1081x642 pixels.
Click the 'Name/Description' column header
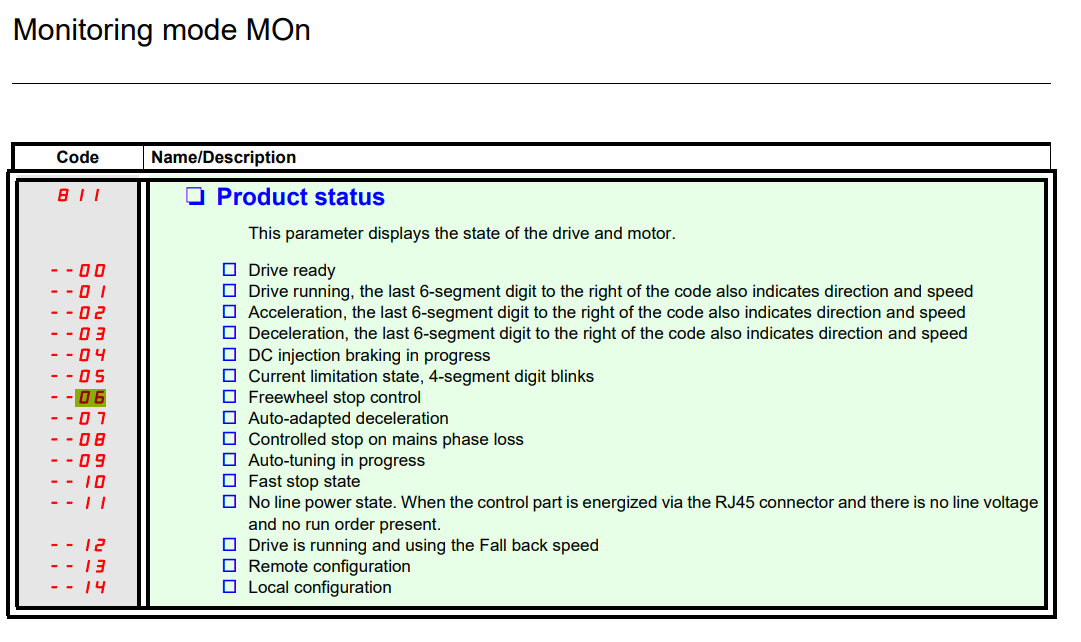[223, 157]
